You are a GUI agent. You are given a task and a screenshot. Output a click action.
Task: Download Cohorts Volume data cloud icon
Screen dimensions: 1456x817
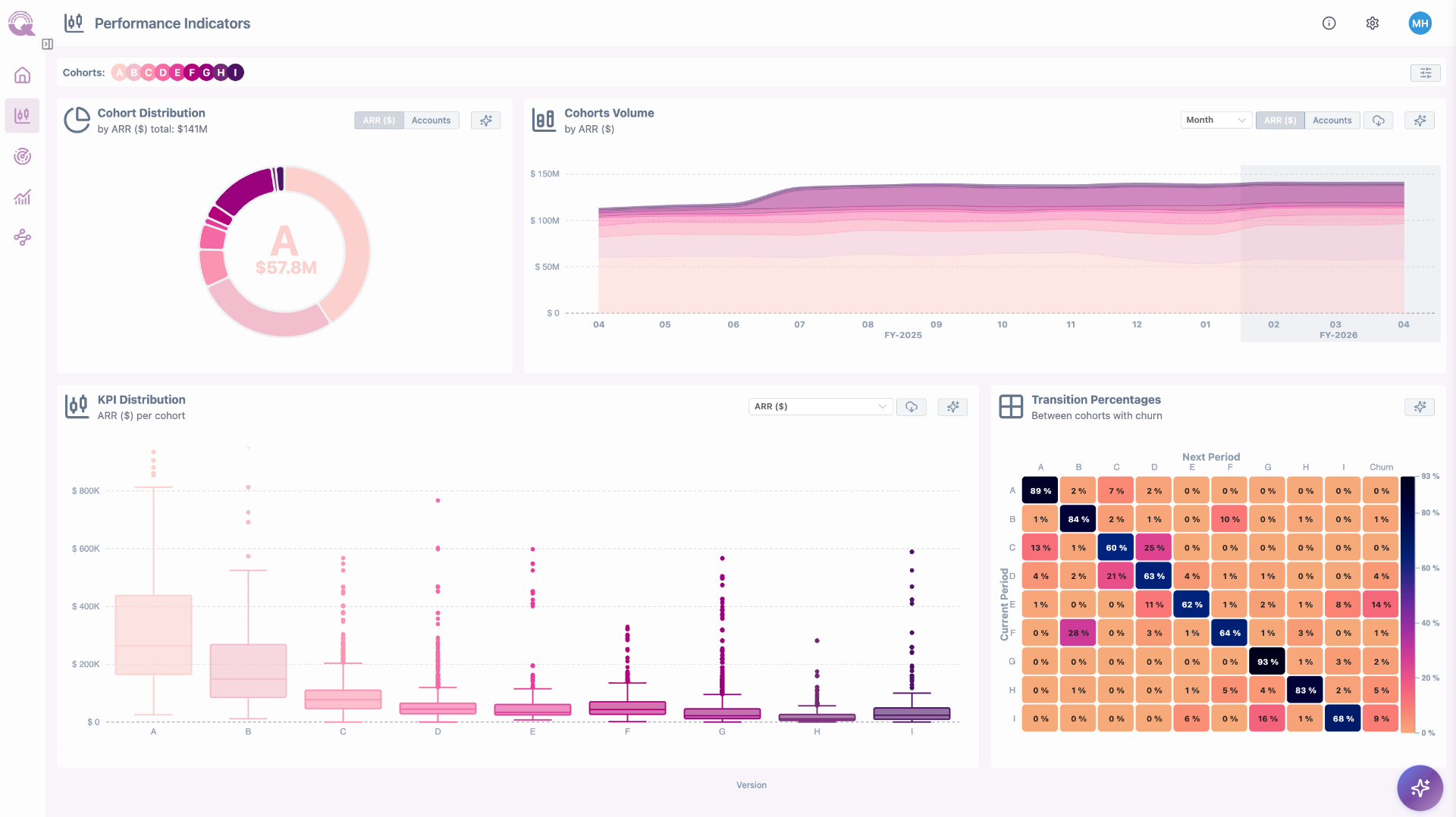point(1379,121)
